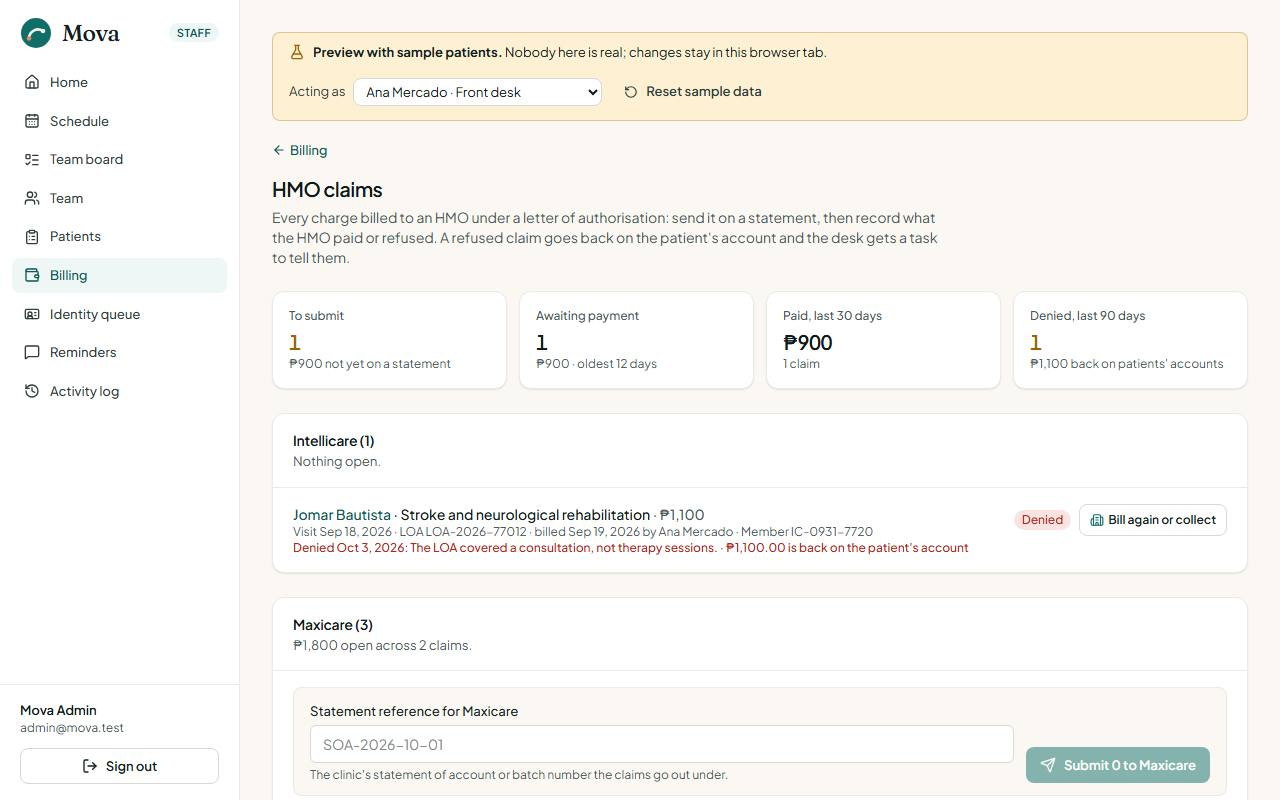Click the Reminders speech bubble icon

click(32, 352)
